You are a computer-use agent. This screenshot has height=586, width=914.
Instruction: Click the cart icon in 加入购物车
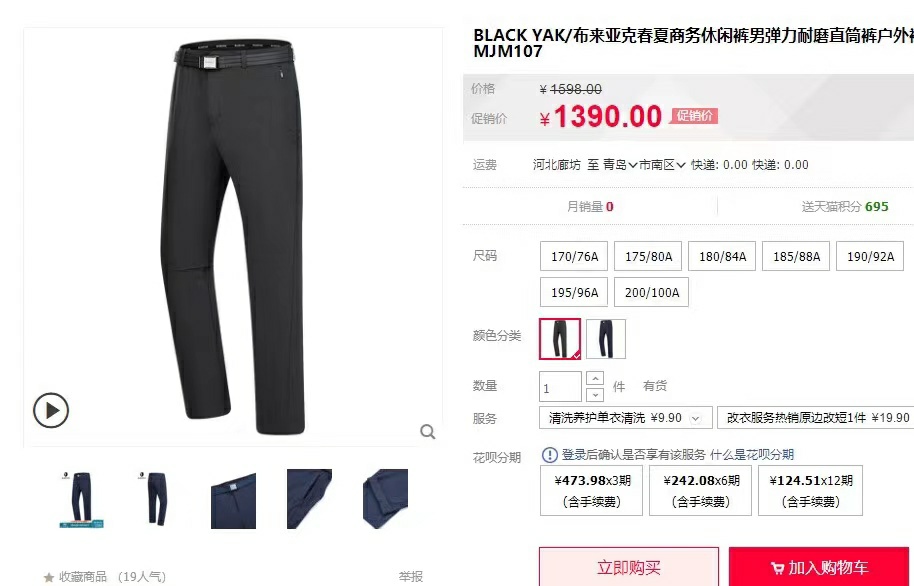click(777, 568)
